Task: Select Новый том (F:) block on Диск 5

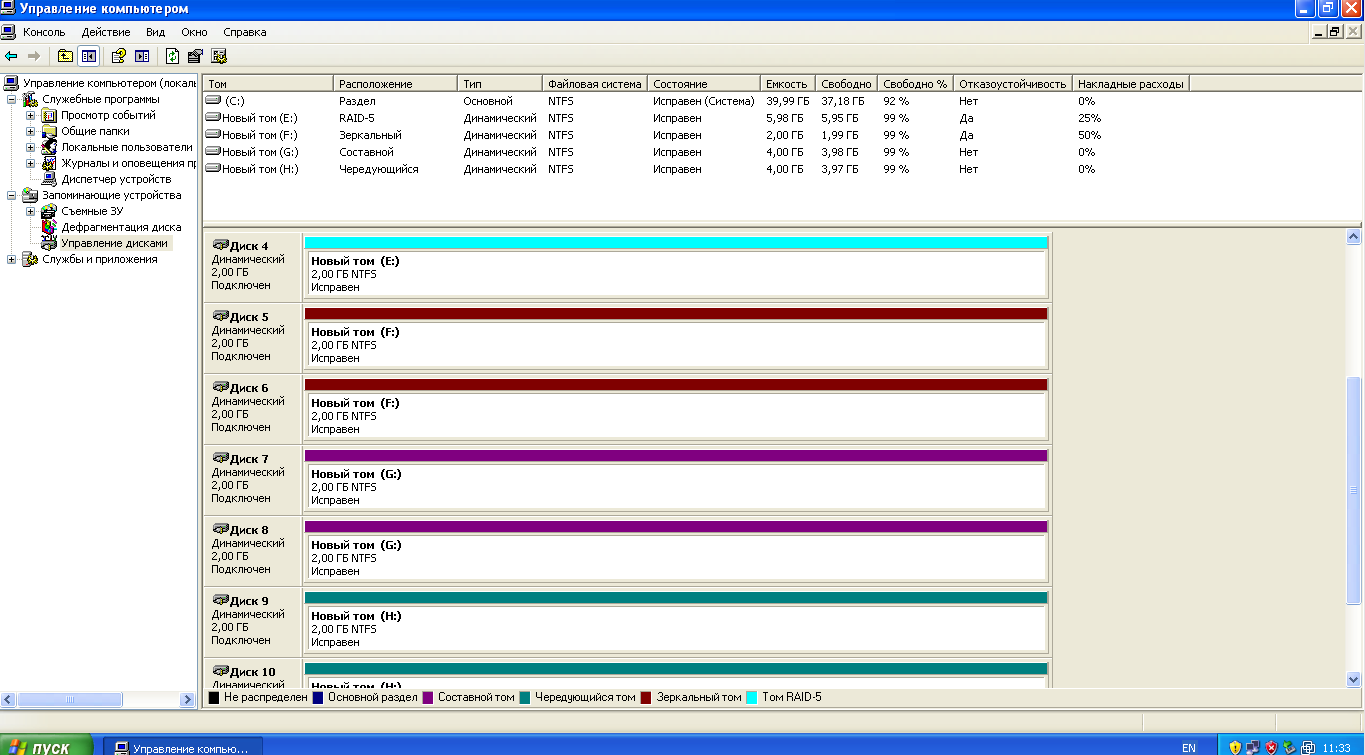Action: (675, 344)
